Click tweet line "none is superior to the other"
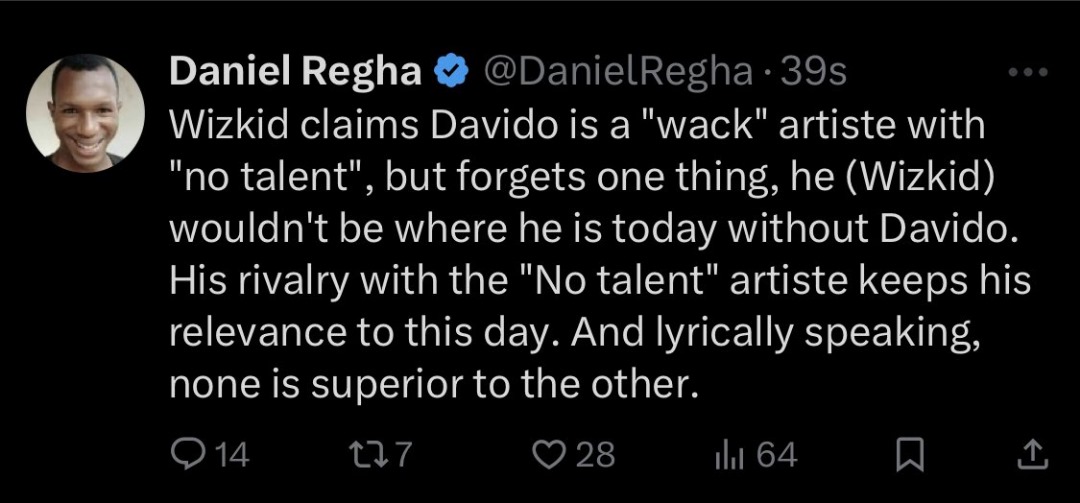The image size is (1080, 503). 429,385
